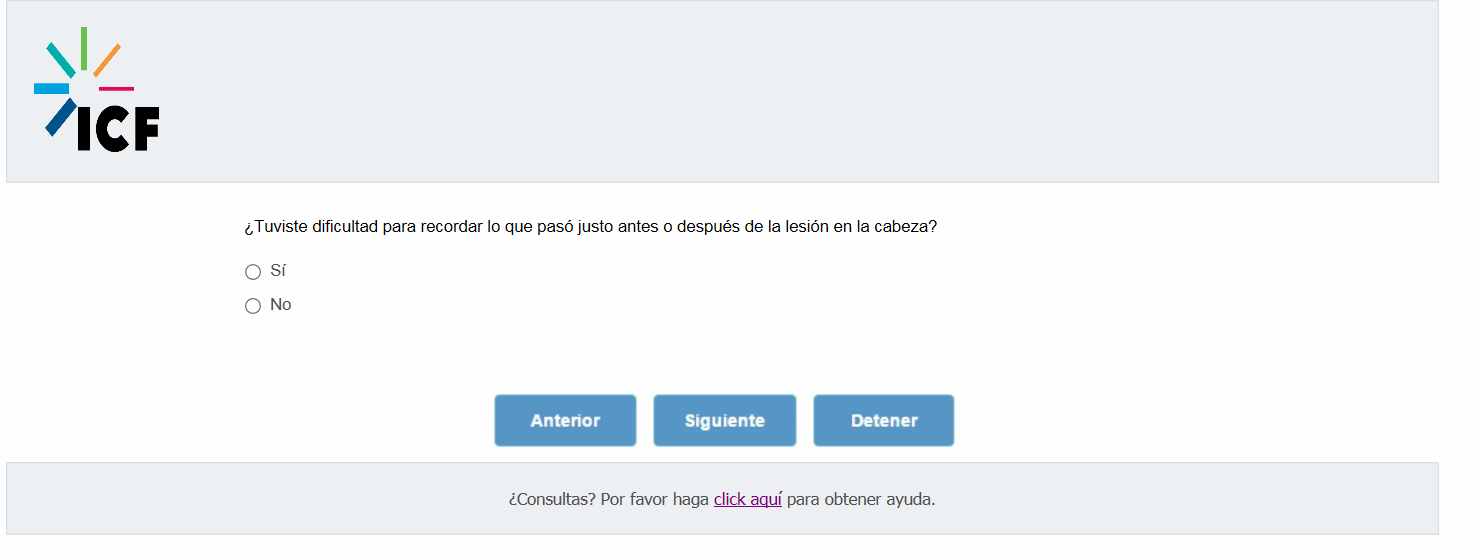Click the dark blue ray of the logo
The image size is (1475, 558).
[x=60, y=117]
